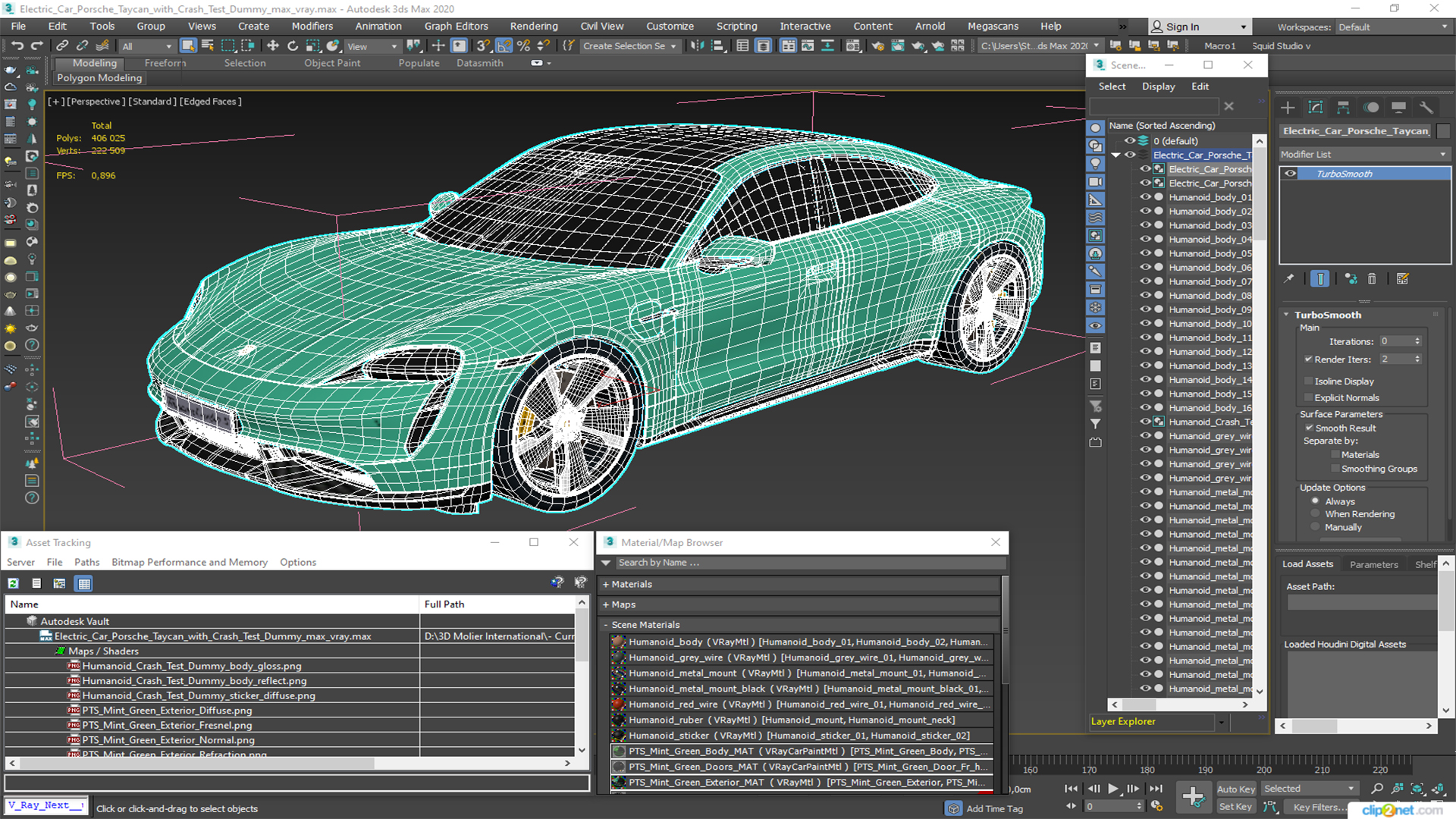Enable Explicit Normals checkbox
Viewport: 1456px width, 819px height.
[x=1308, y=397]
